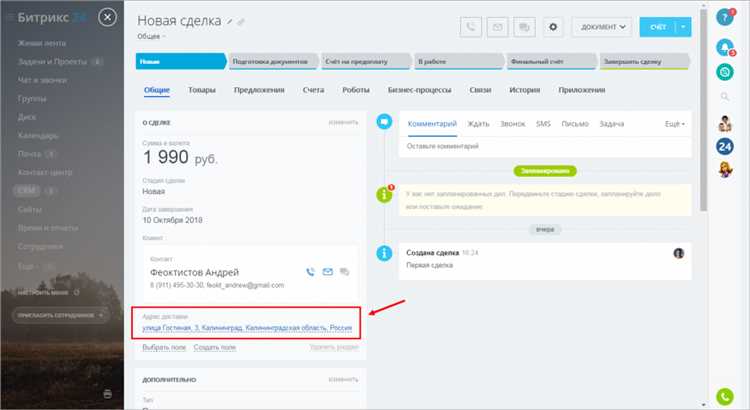Viewport: 750px width, 410px height.
Task: Open the Общие pipeline dropdown under the title
Action: click(x=151, y=36)
